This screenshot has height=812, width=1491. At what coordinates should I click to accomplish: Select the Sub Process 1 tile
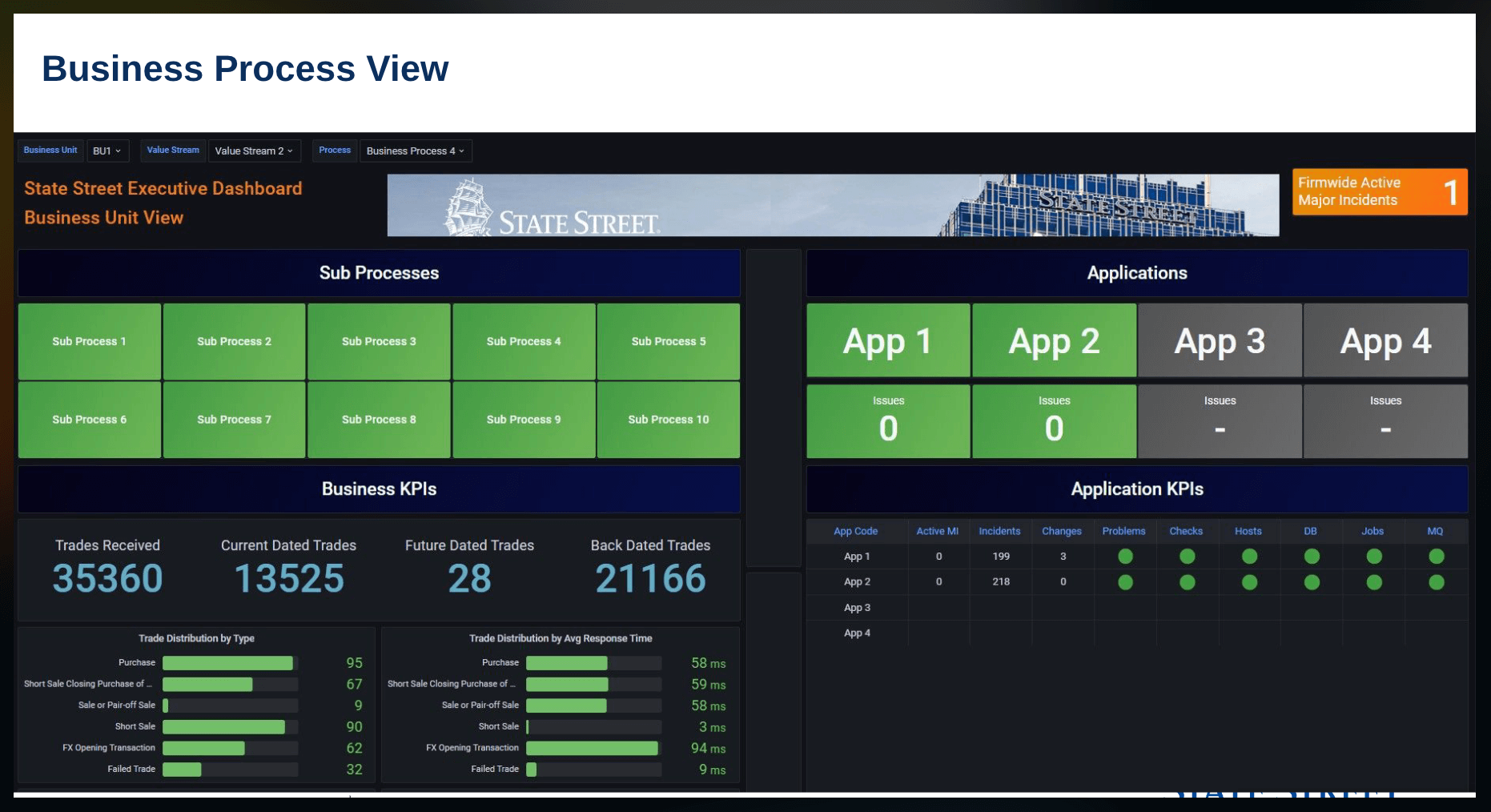point(90,341)
